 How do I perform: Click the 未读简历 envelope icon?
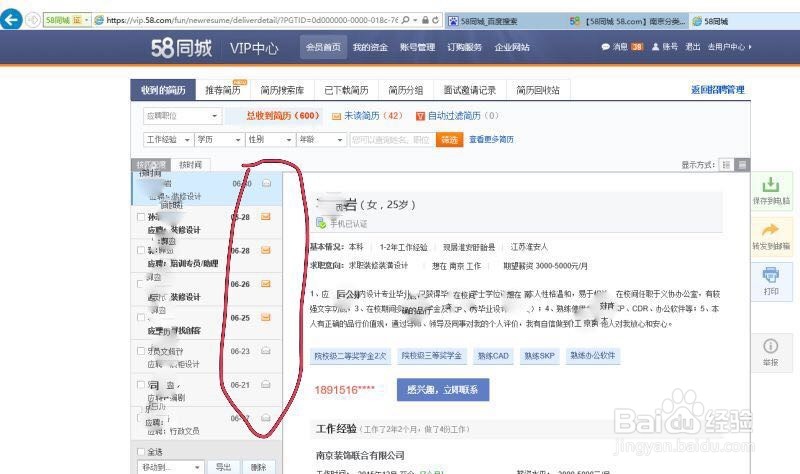point(336,116)
